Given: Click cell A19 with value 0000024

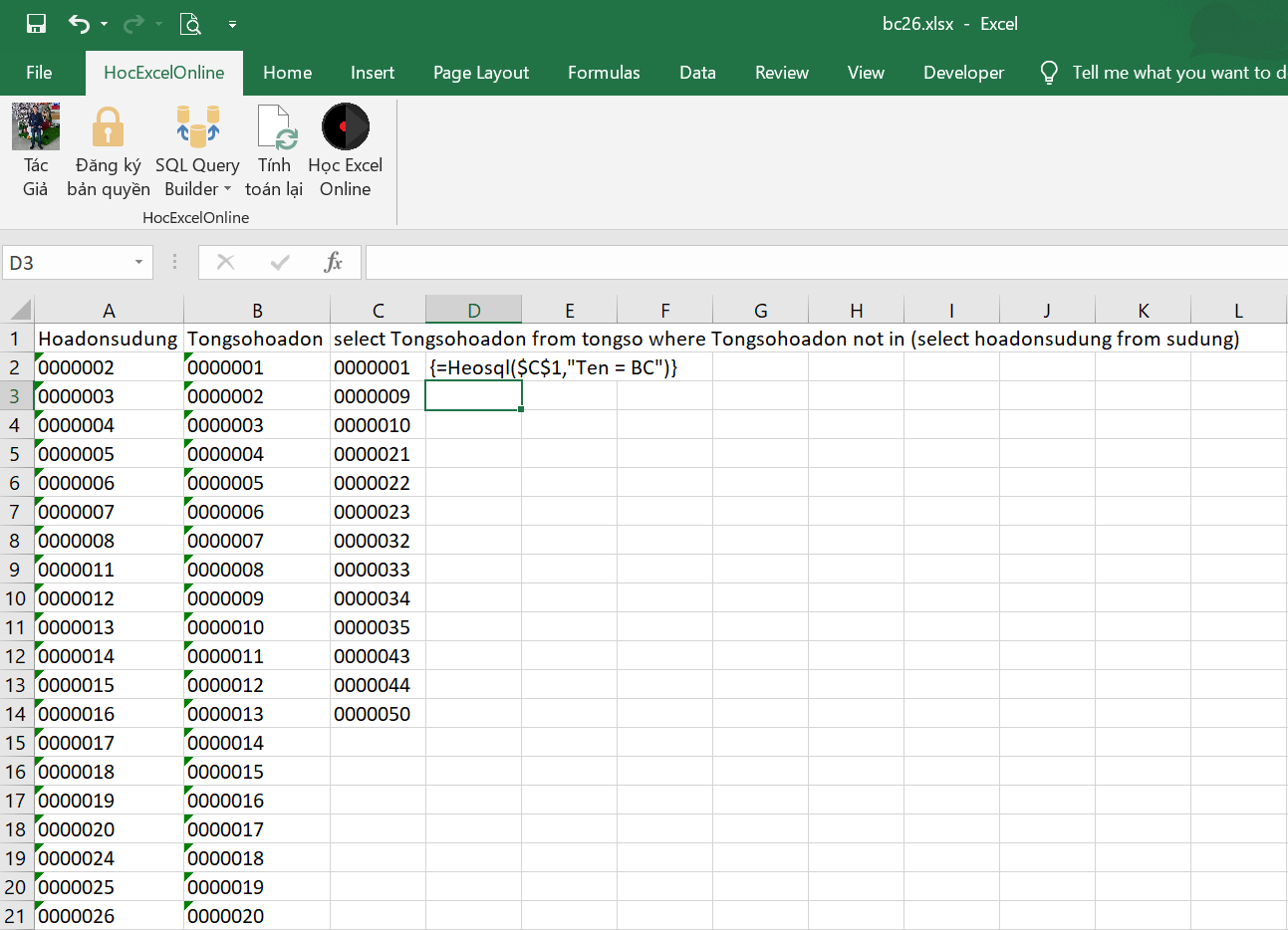Looking at the screenshot, I should (x=109, y=858).
